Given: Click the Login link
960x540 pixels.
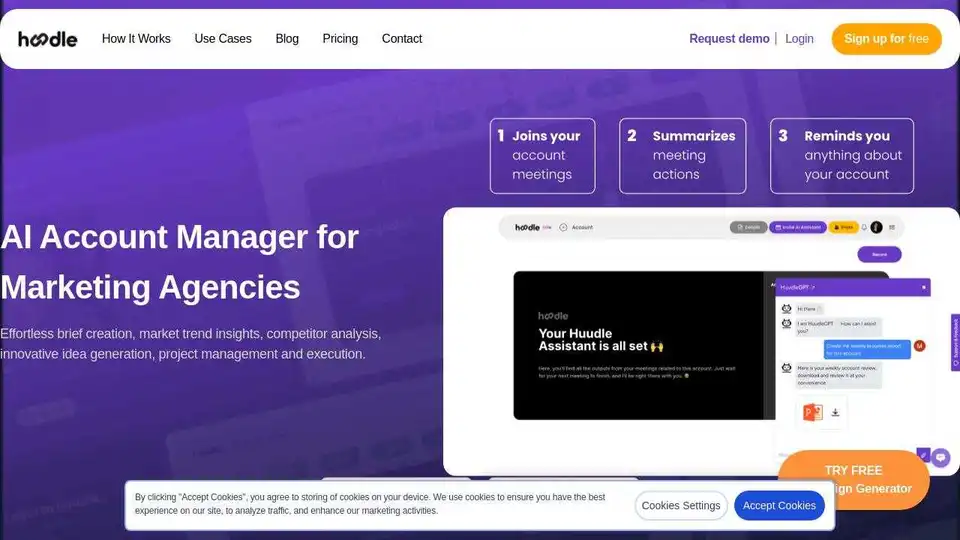Looking at the screenshot, I should (799, 39).
